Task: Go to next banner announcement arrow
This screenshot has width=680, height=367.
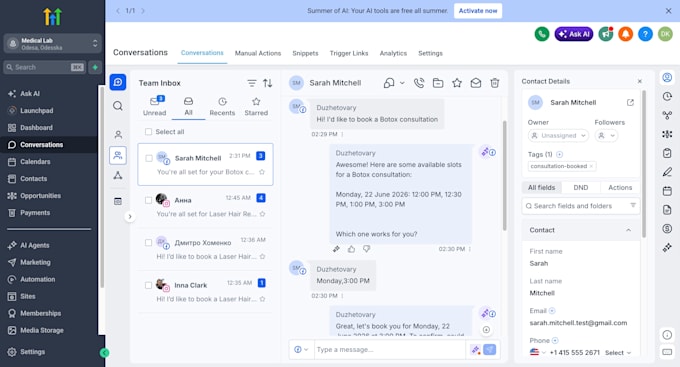Action: (x=143, y=11)
